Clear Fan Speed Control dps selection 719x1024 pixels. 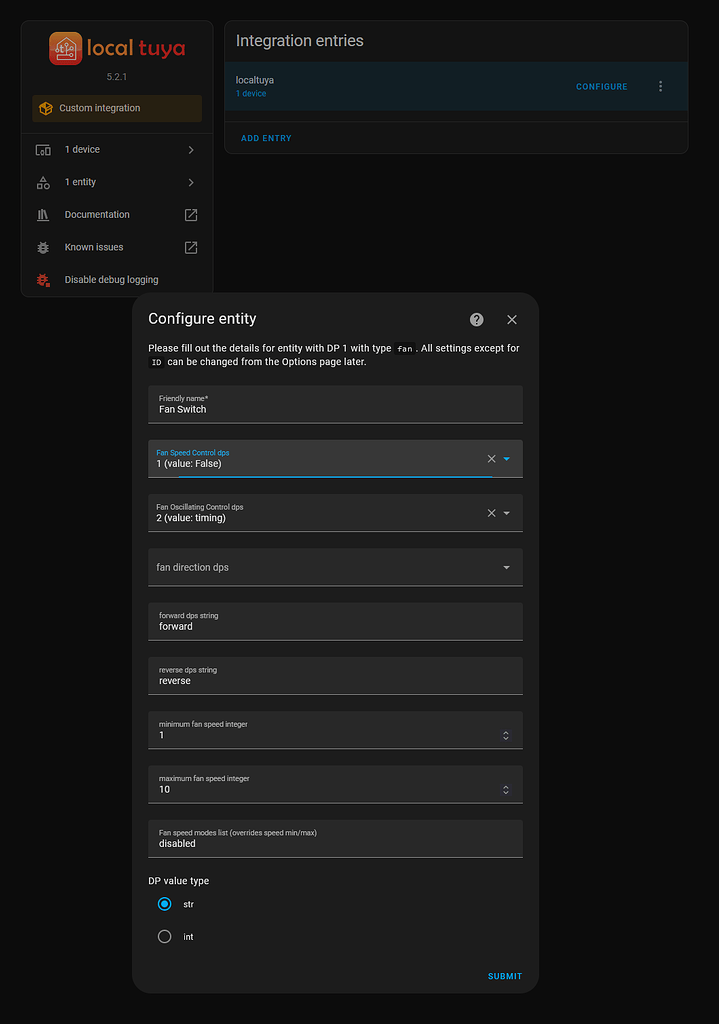point(492,459)
